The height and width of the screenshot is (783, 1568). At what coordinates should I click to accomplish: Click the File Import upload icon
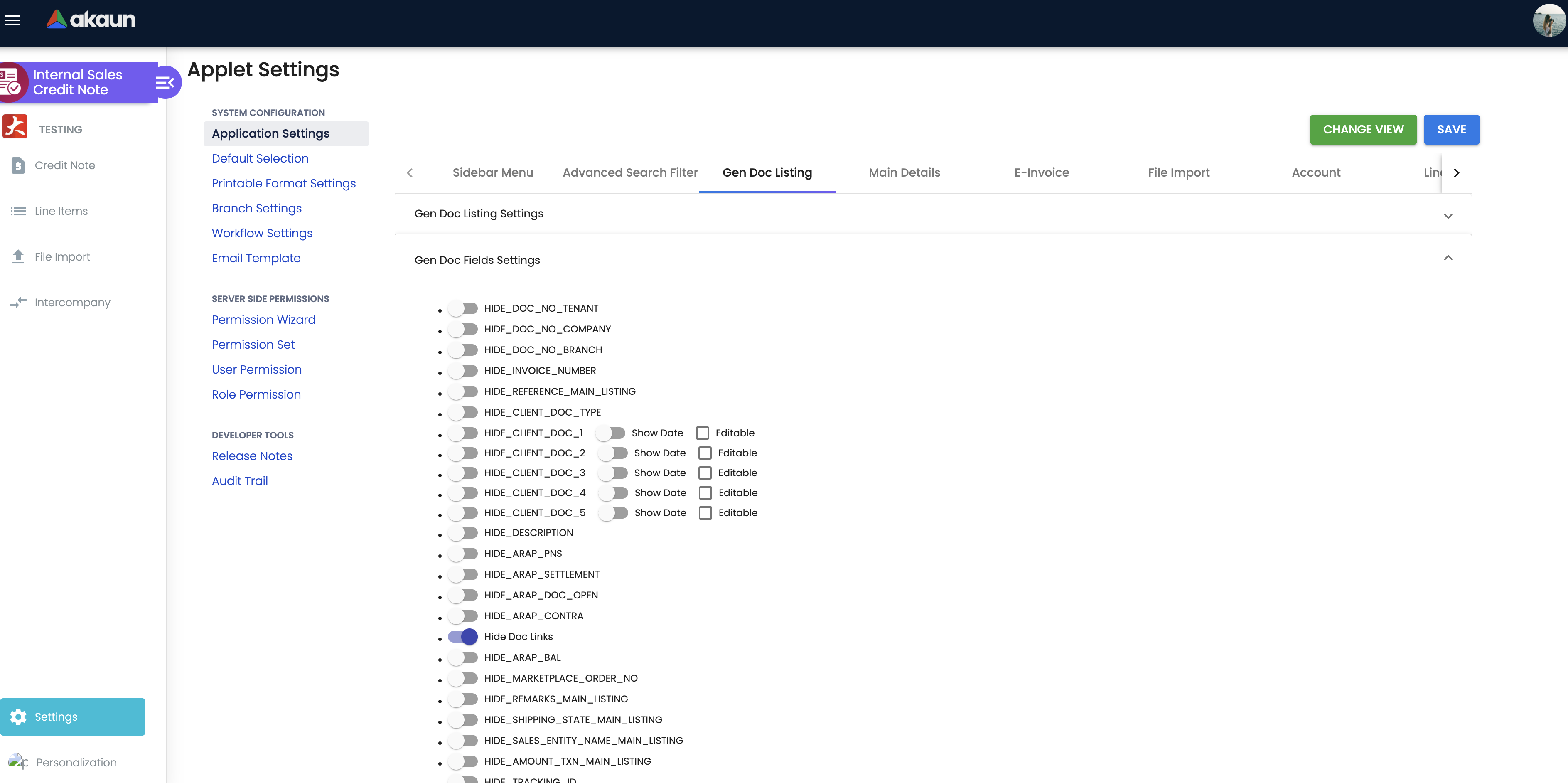click(18, 256)
